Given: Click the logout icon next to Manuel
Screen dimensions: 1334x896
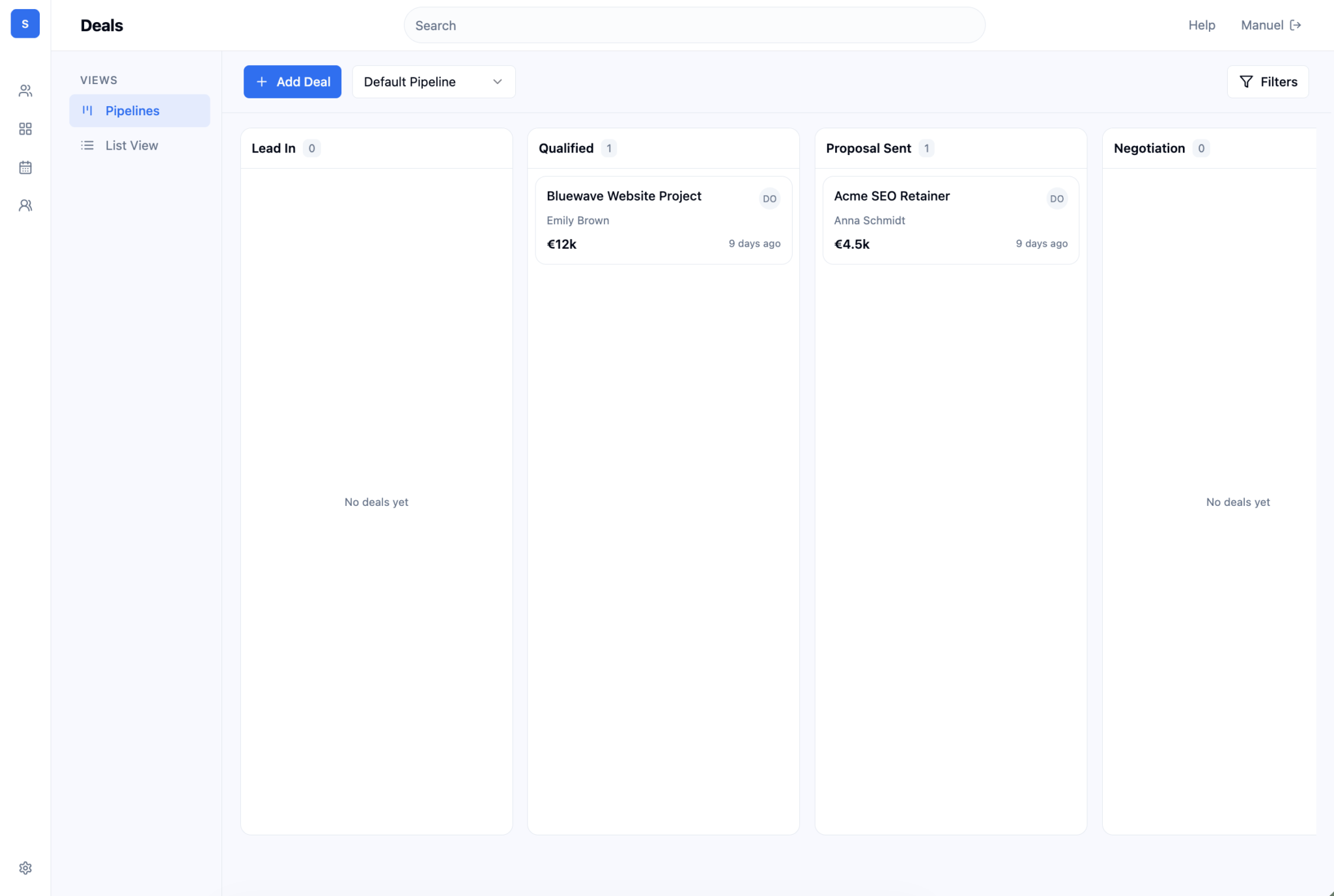Looking at the screenshot, I should 1296,25.
